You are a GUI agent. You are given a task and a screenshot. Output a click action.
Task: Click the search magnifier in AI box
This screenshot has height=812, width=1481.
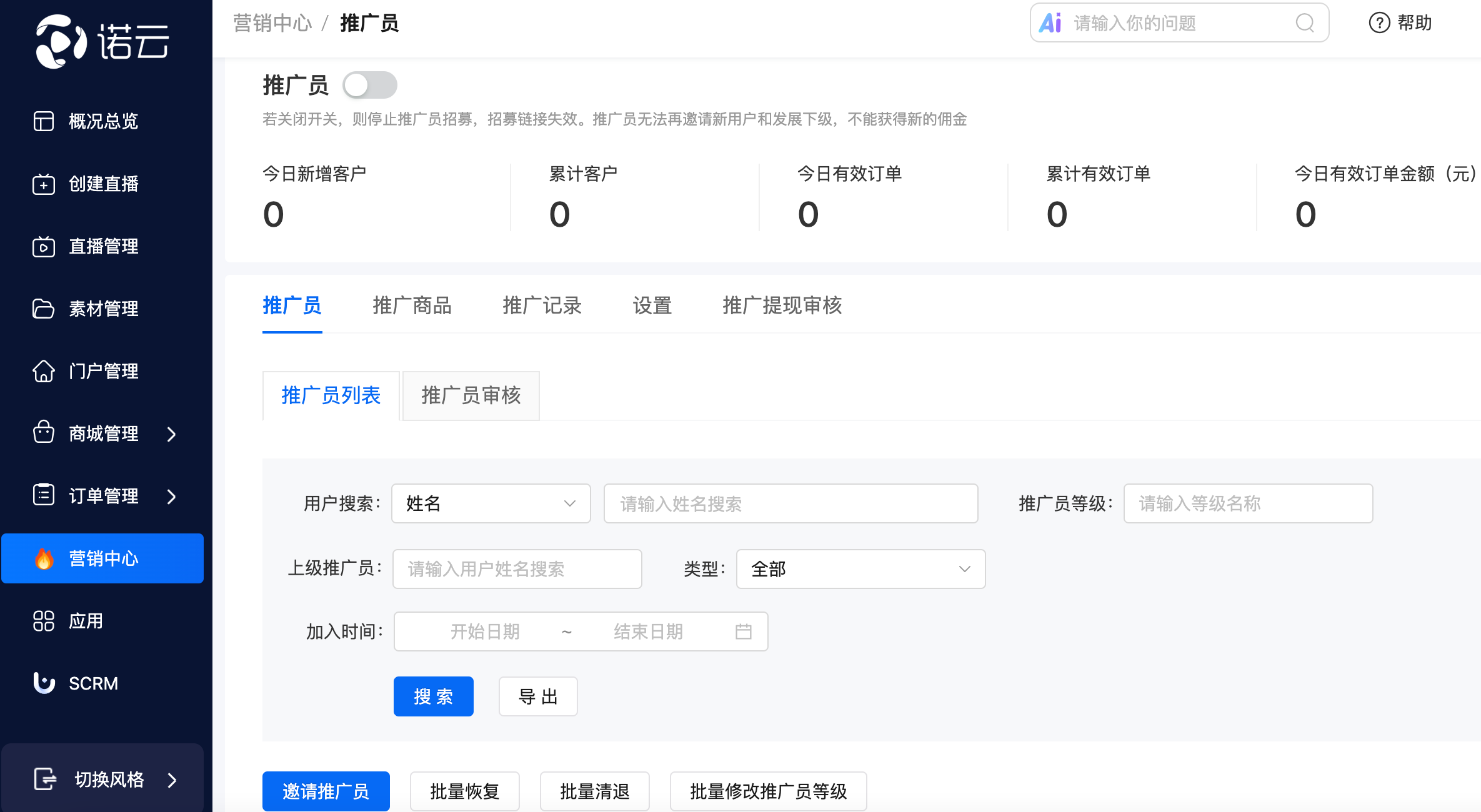1304,23
